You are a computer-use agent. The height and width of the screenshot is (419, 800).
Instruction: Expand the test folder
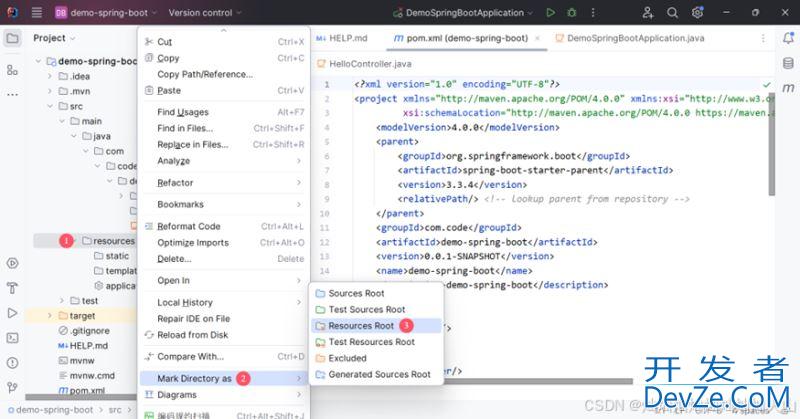pyautogui.click(x=61, y=301)
